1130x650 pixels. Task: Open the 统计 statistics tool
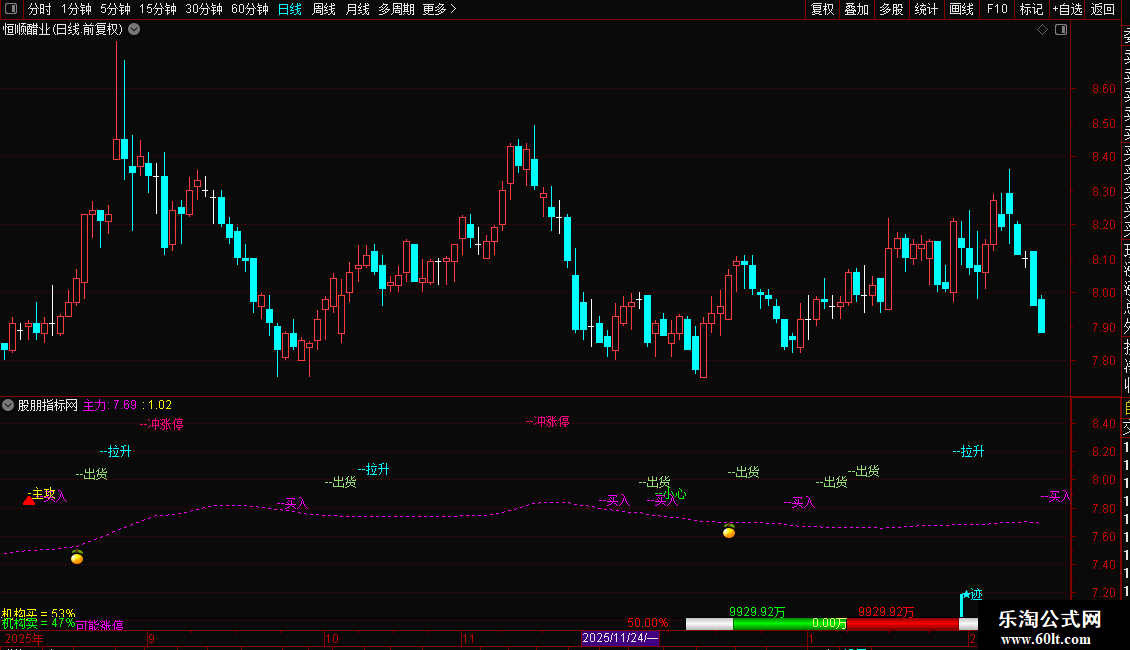coord(926,9)
